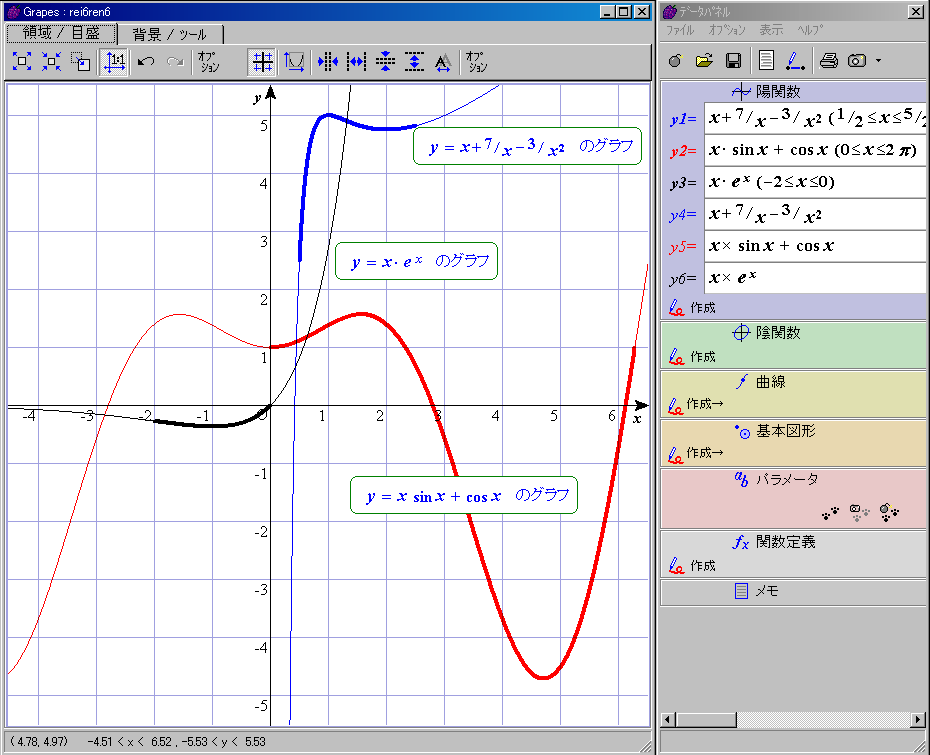Image resolution: width=930 pixels, height=755 pixels.
Task: Click the y1 expression field x+7/x−3/x²
Action: tap(815, 118)
